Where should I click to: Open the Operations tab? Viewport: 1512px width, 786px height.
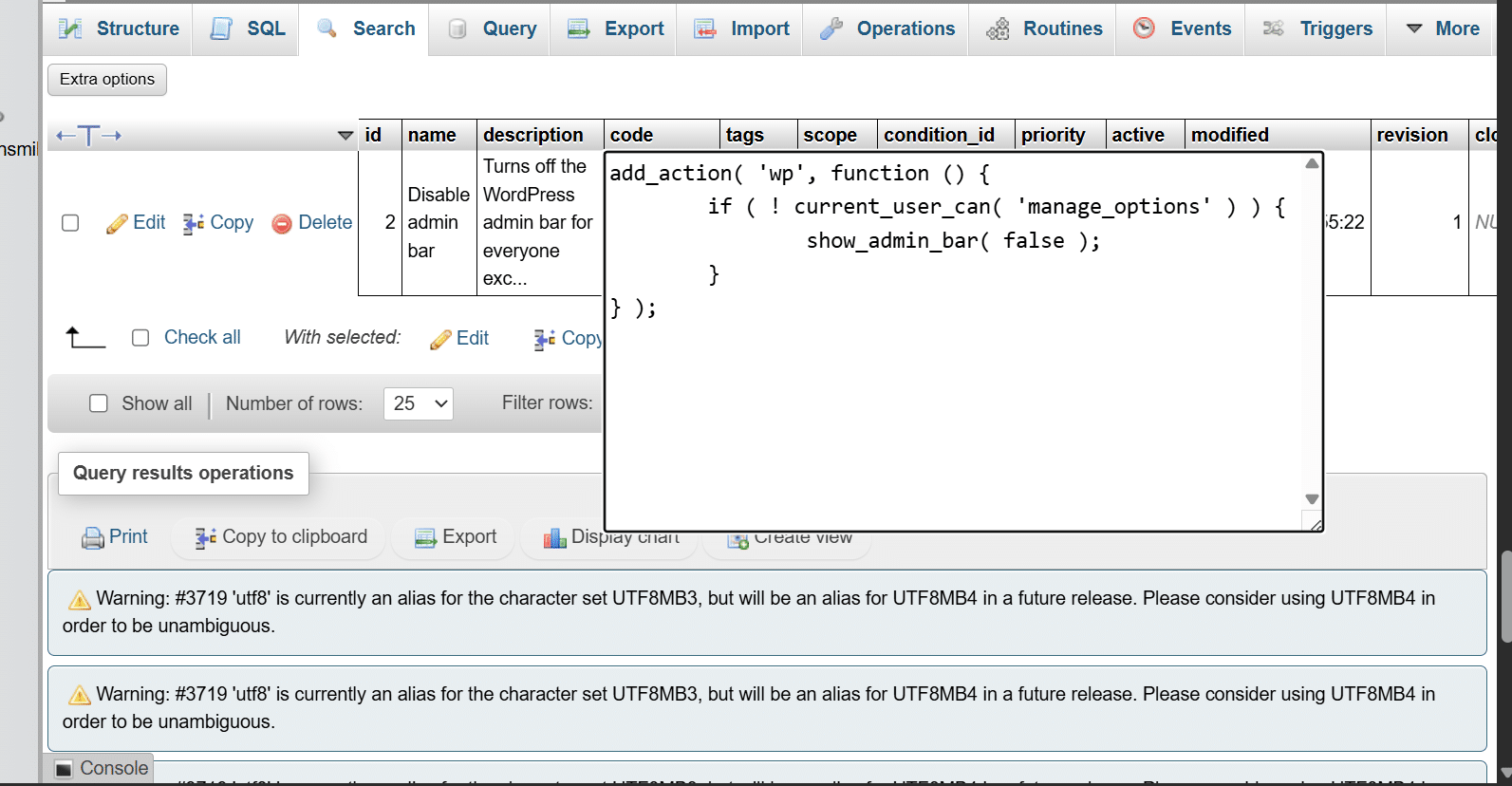(887, 28)
